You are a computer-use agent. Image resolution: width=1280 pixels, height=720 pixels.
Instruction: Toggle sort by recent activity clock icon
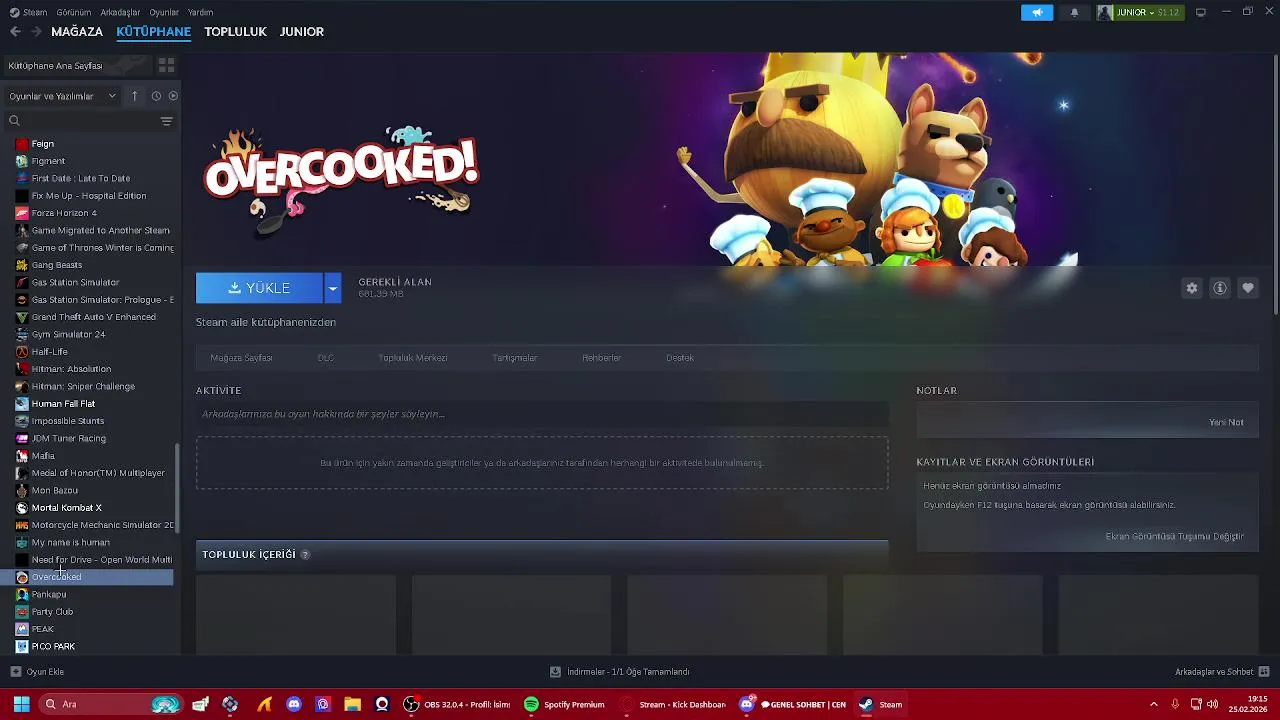(x=156, y=96)
